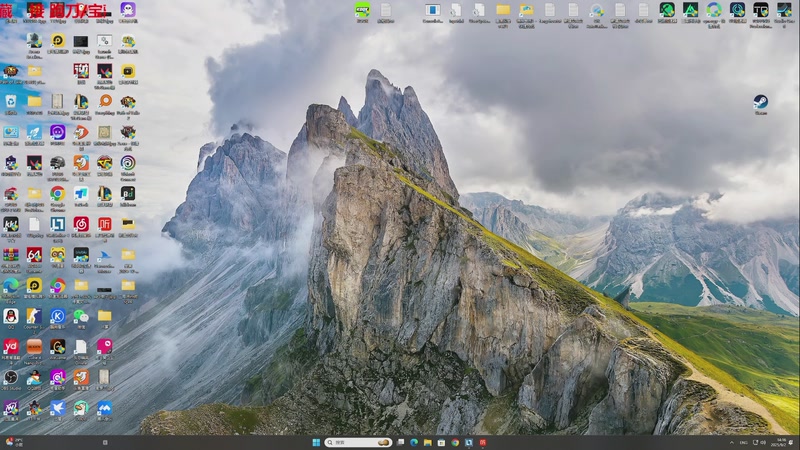Launch the red NetEase Cloud Music shortcut
800x450 pixels.
tap(81, 225)
